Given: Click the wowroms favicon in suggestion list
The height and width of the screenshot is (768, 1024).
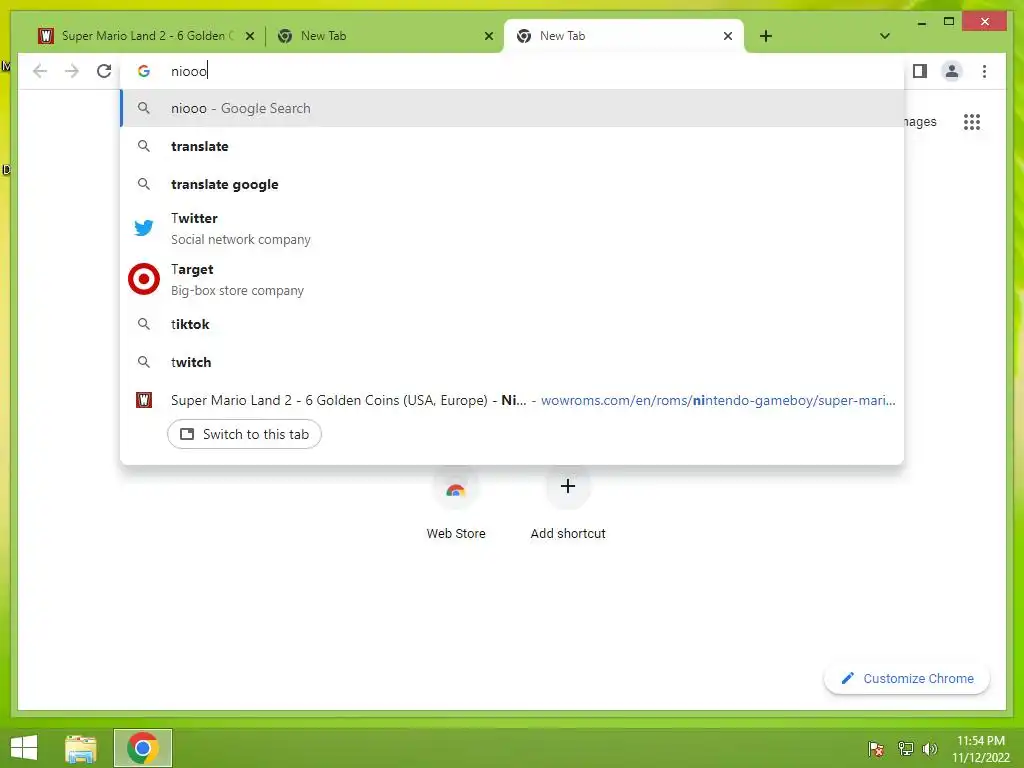Looking at the screenshot, I should pyautogui.click(x=144, y=400).
